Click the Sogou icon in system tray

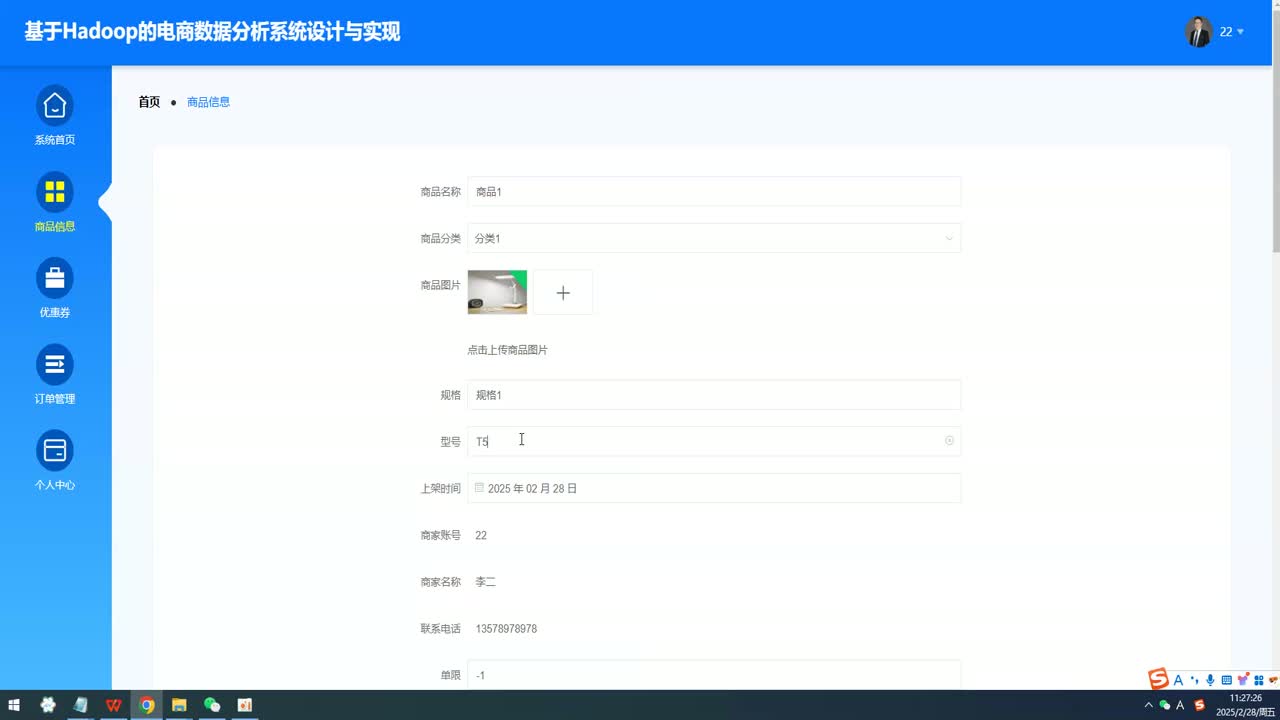coord(1200,705)
